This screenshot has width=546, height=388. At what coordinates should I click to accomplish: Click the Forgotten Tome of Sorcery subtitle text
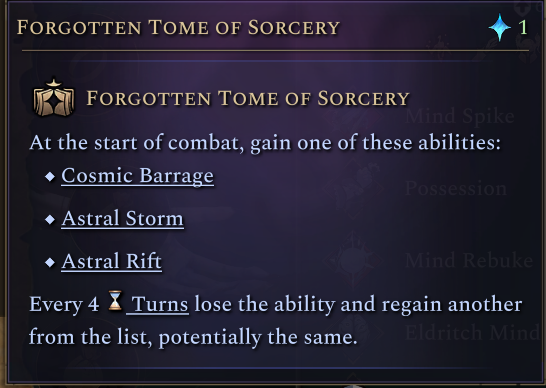(248, 98)
